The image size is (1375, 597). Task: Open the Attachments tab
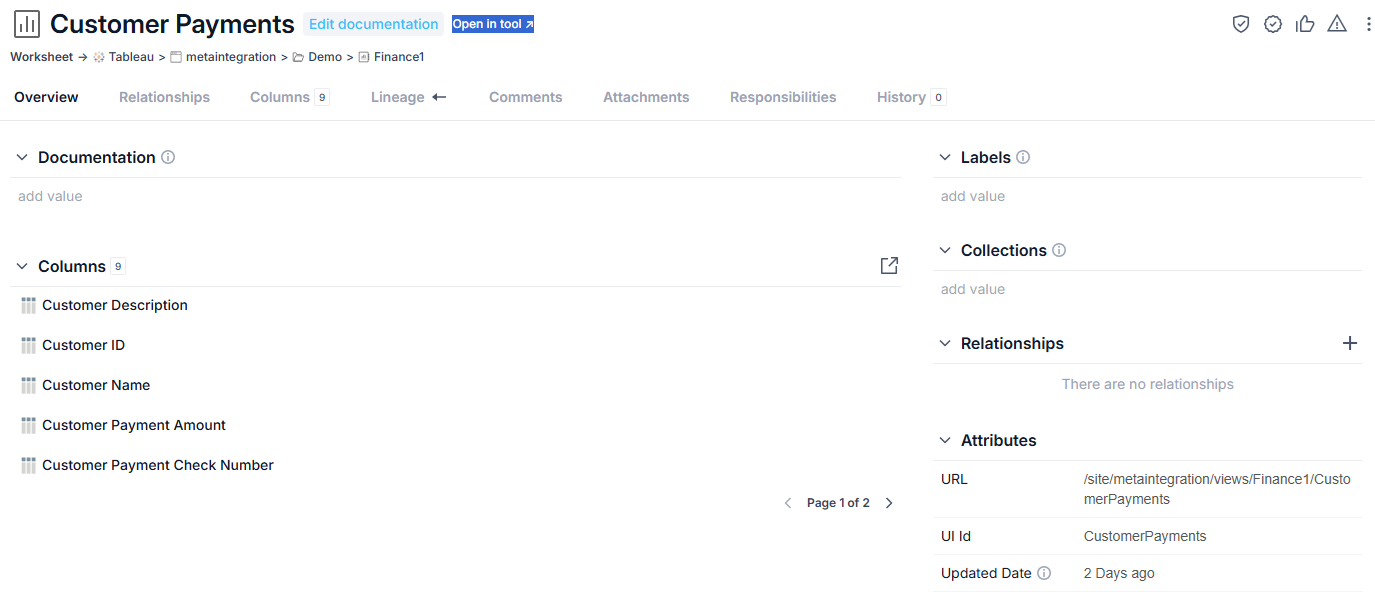point(646,97)
